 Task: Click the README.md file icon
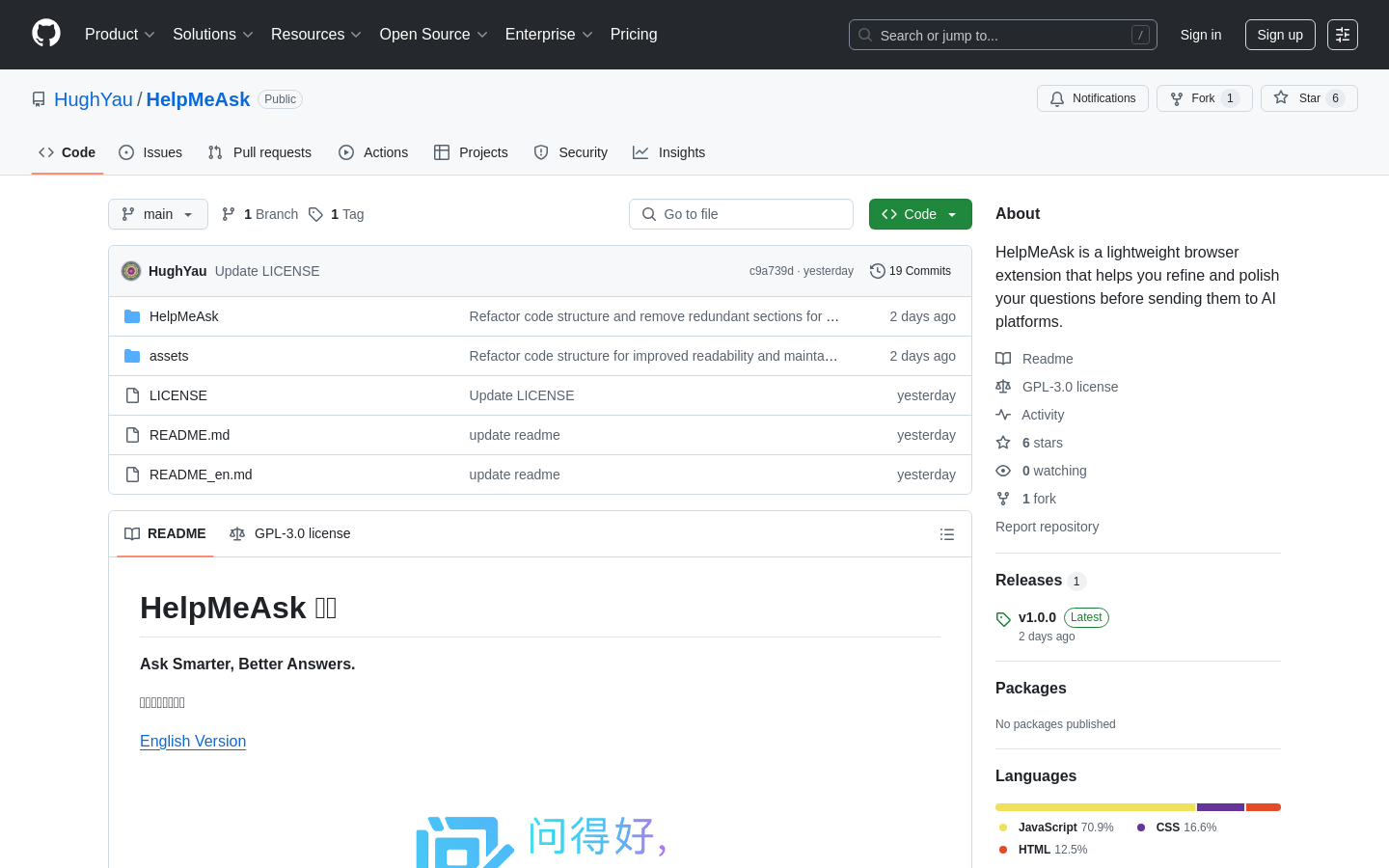click(132, 435)
